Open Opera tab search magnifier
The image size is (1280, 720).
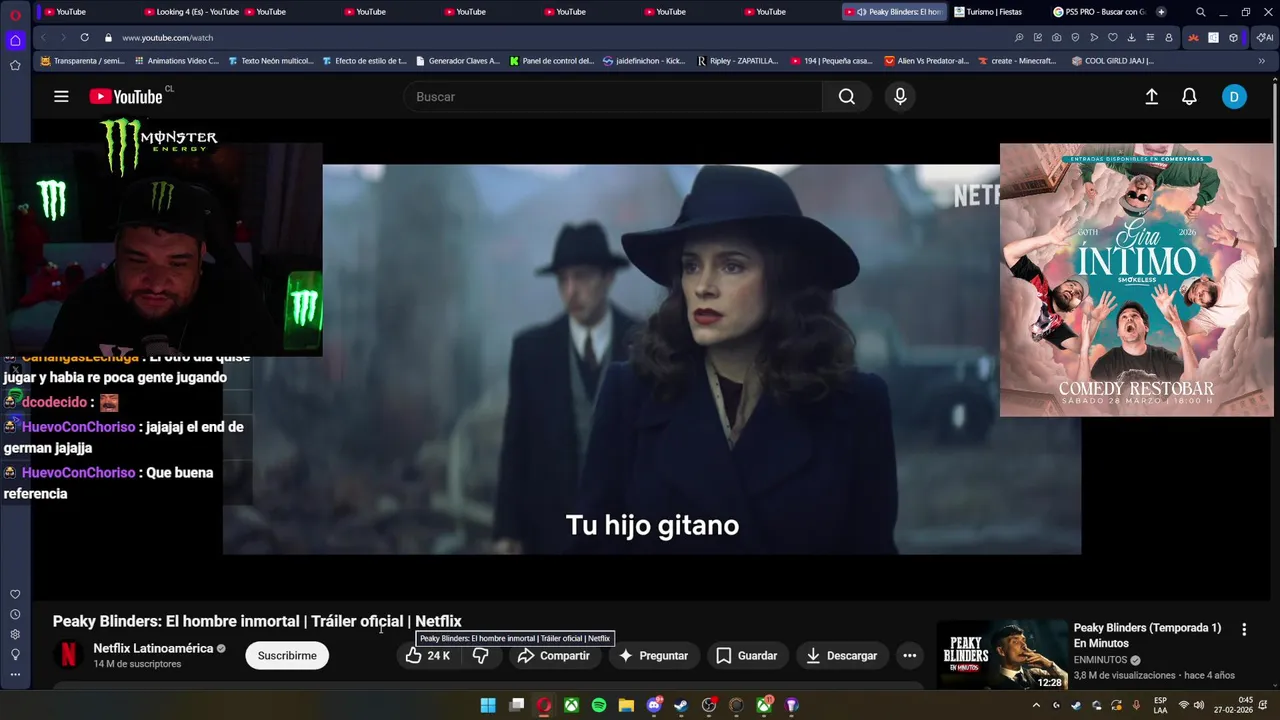(x=1201, y=12)
